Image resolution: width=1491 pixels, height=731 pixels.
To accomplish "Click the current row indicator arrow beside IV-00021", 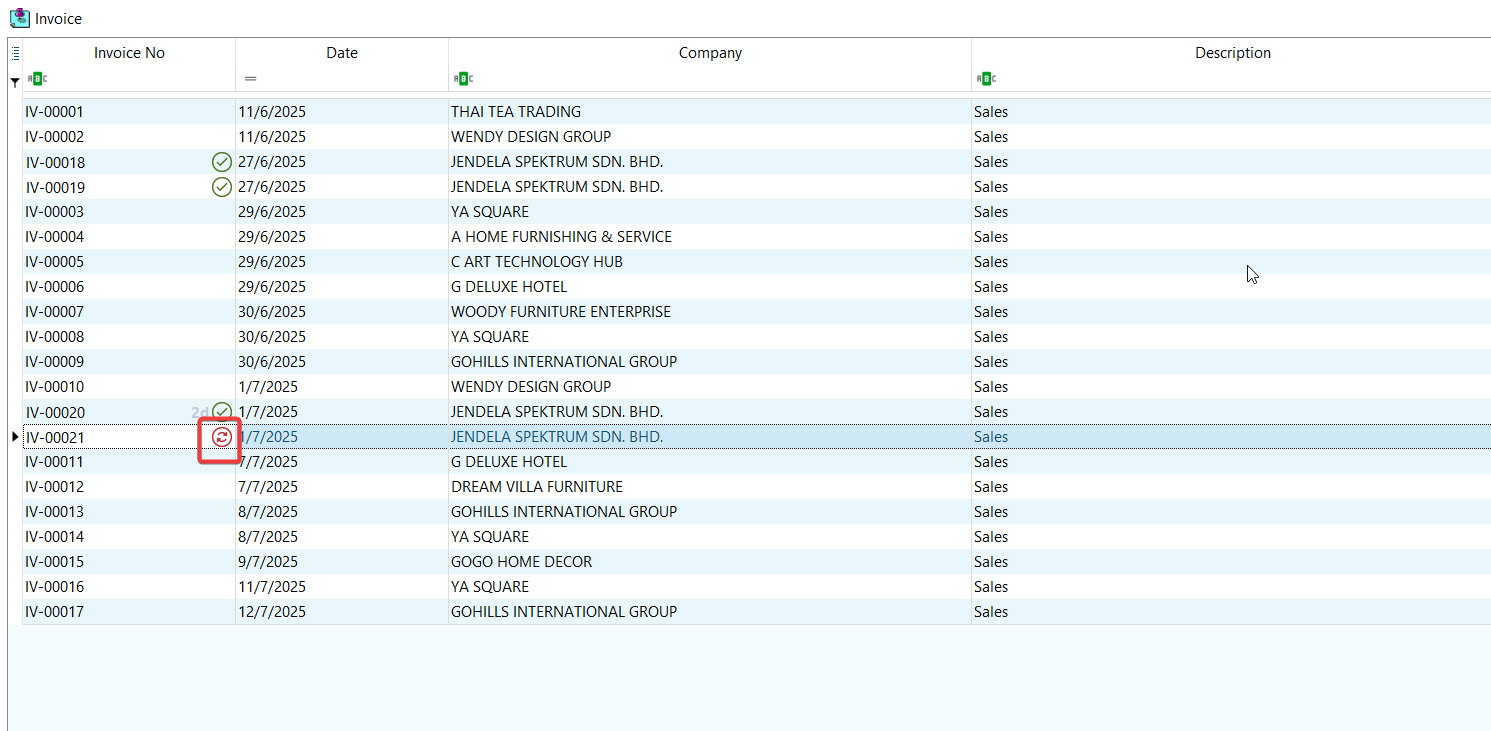I will click(x=15, y=437).
